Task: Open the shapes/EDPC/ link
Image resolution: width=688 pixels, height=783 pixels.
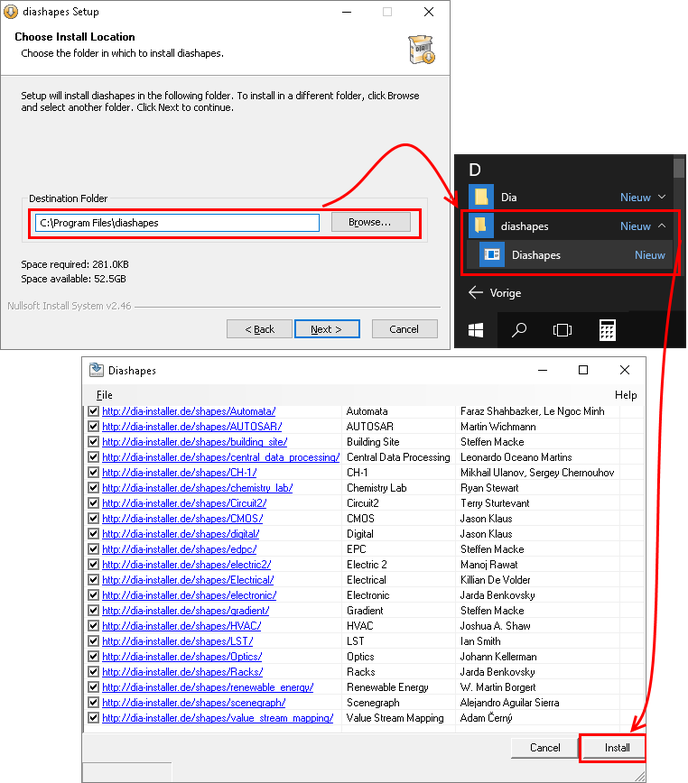Action: [179, 549]
